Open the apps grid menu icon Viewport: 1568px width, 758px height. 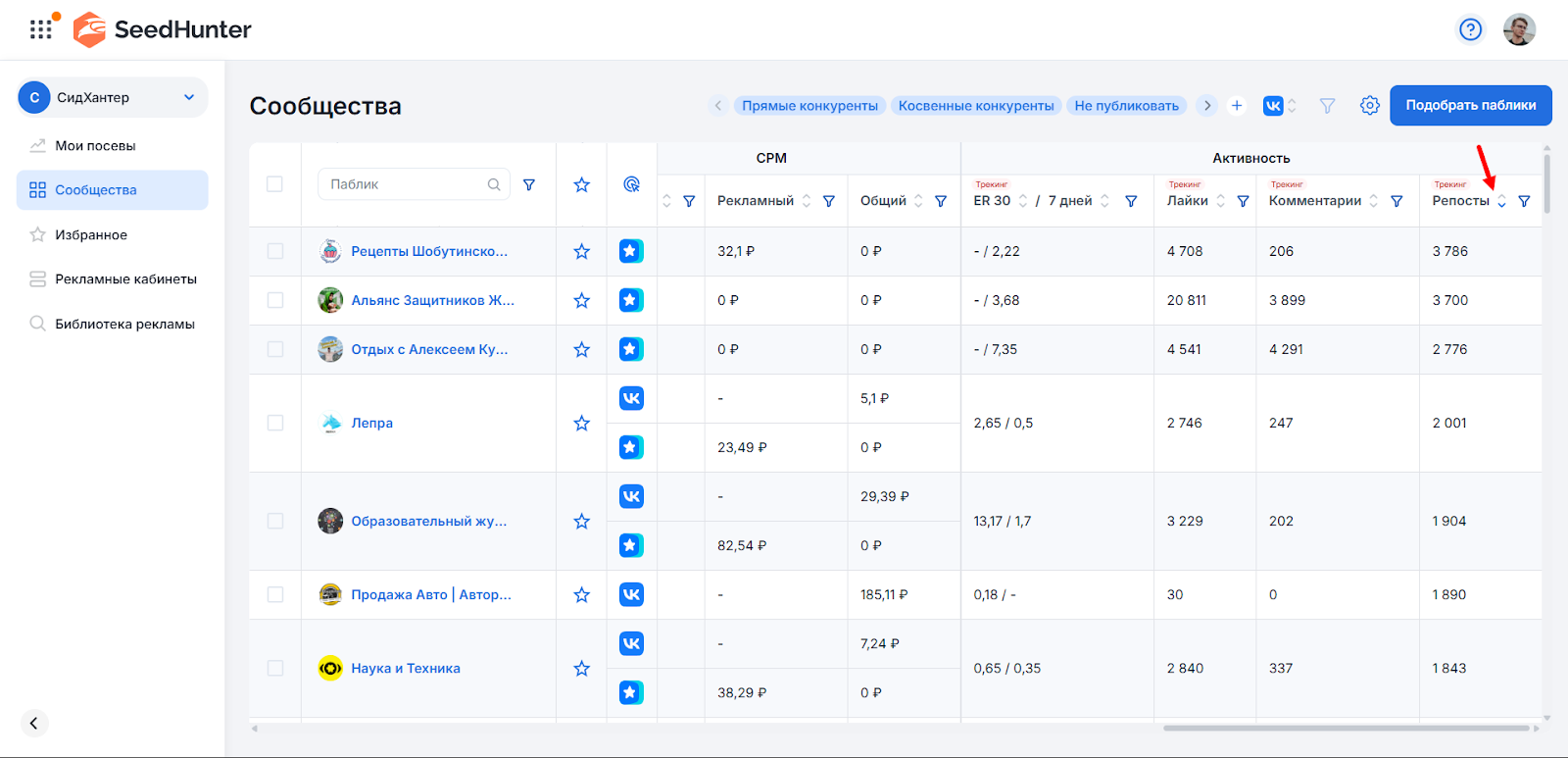(x=40, y=29)
